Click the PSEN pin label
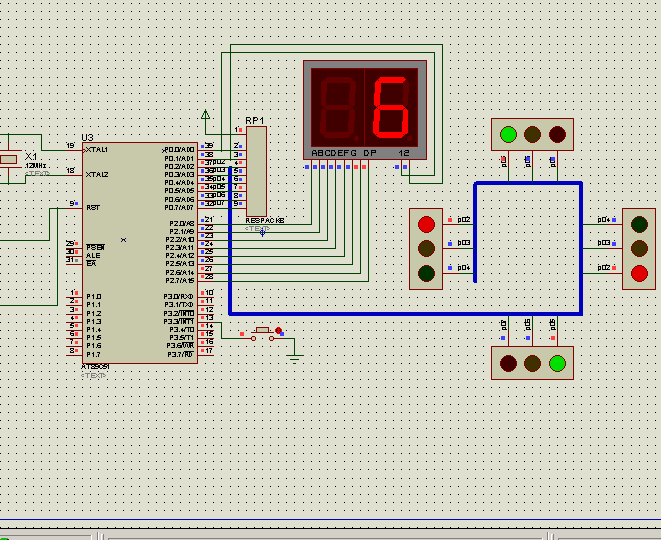 pos(95,247)
